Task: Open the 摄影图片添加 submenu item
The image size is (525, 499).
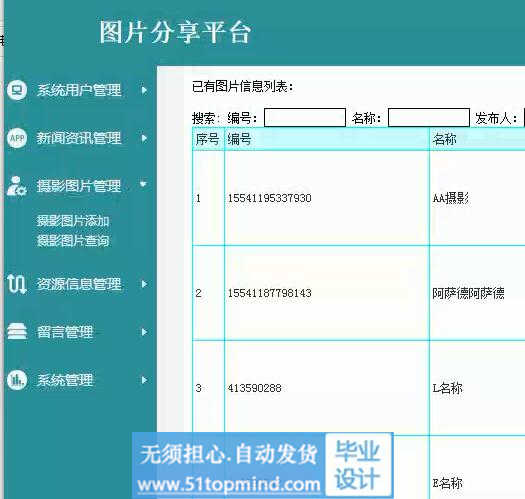Action: pyautogui.click(x=73, y=221)
